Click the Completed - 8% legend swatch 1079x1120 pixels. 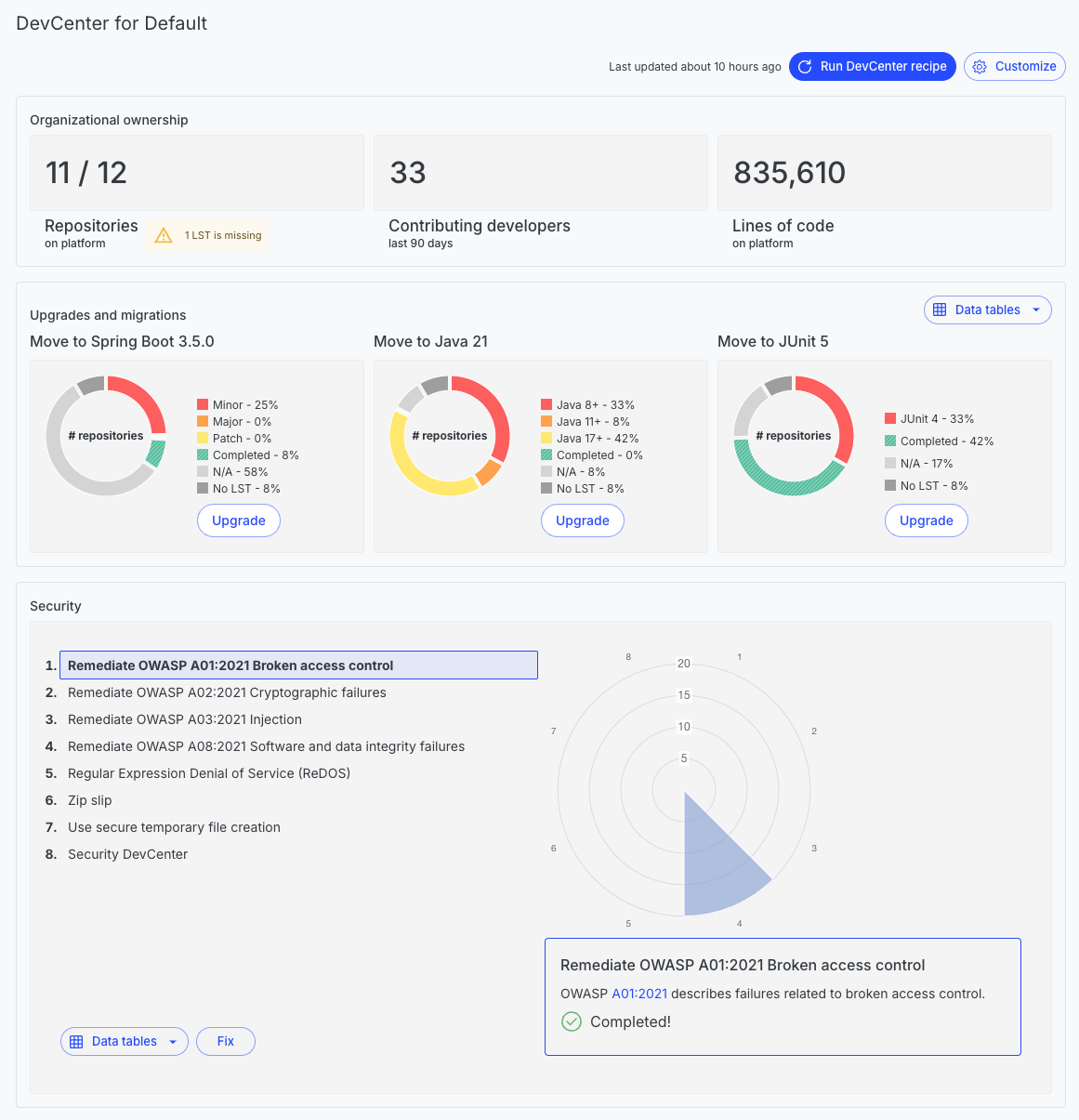pos(203,455)
